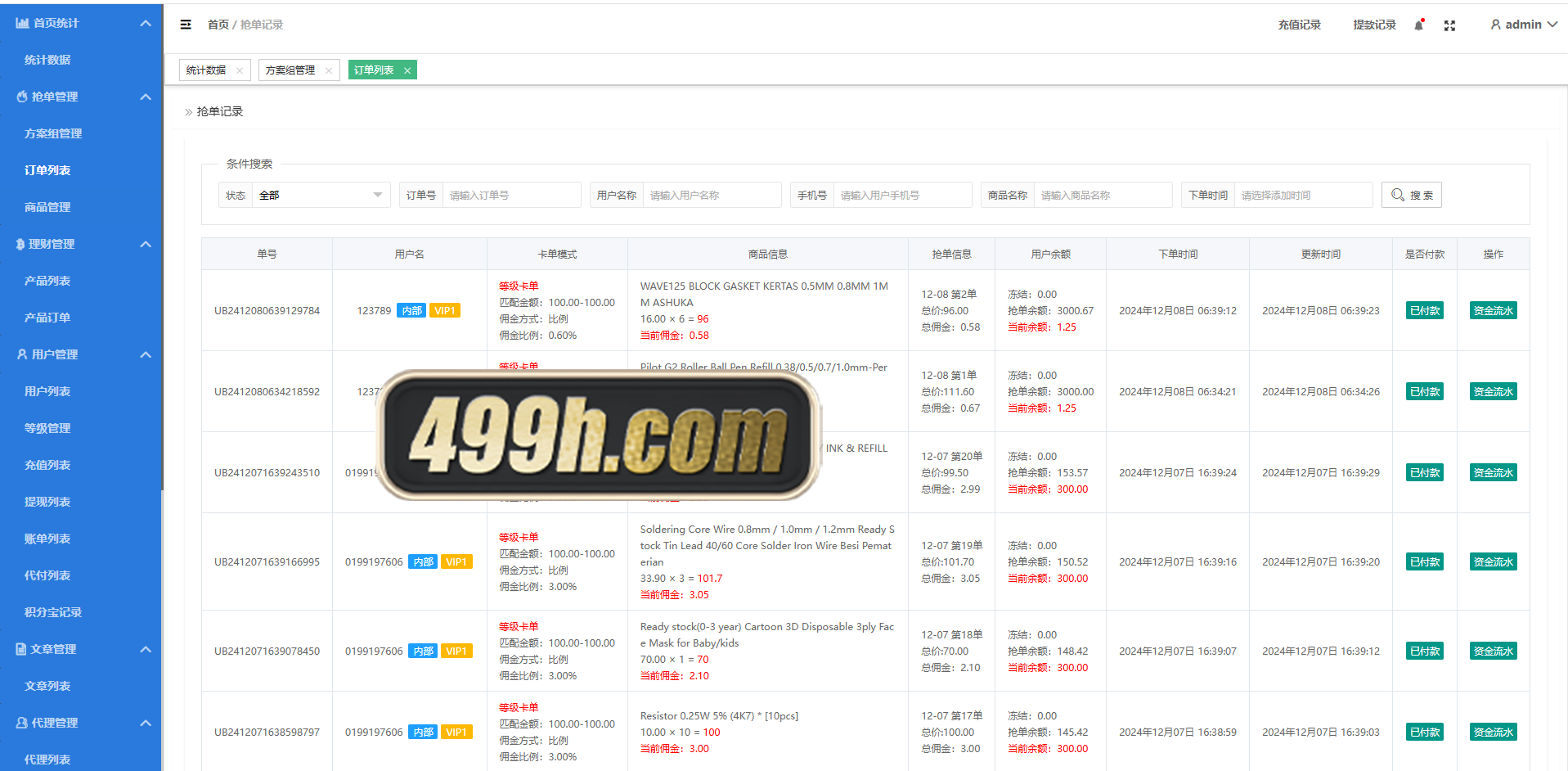Open 统计数据 in the sidebar
Viewport: 1568px width, 771px height.
(x=47, y=60)
